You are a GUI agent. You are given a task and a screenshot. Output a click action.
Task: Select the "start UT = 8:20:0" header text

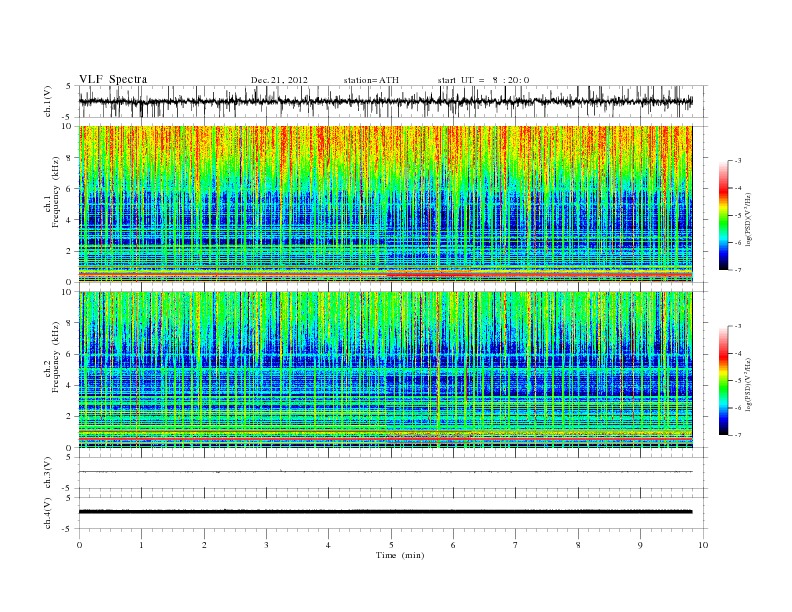(x=483, y=80)
